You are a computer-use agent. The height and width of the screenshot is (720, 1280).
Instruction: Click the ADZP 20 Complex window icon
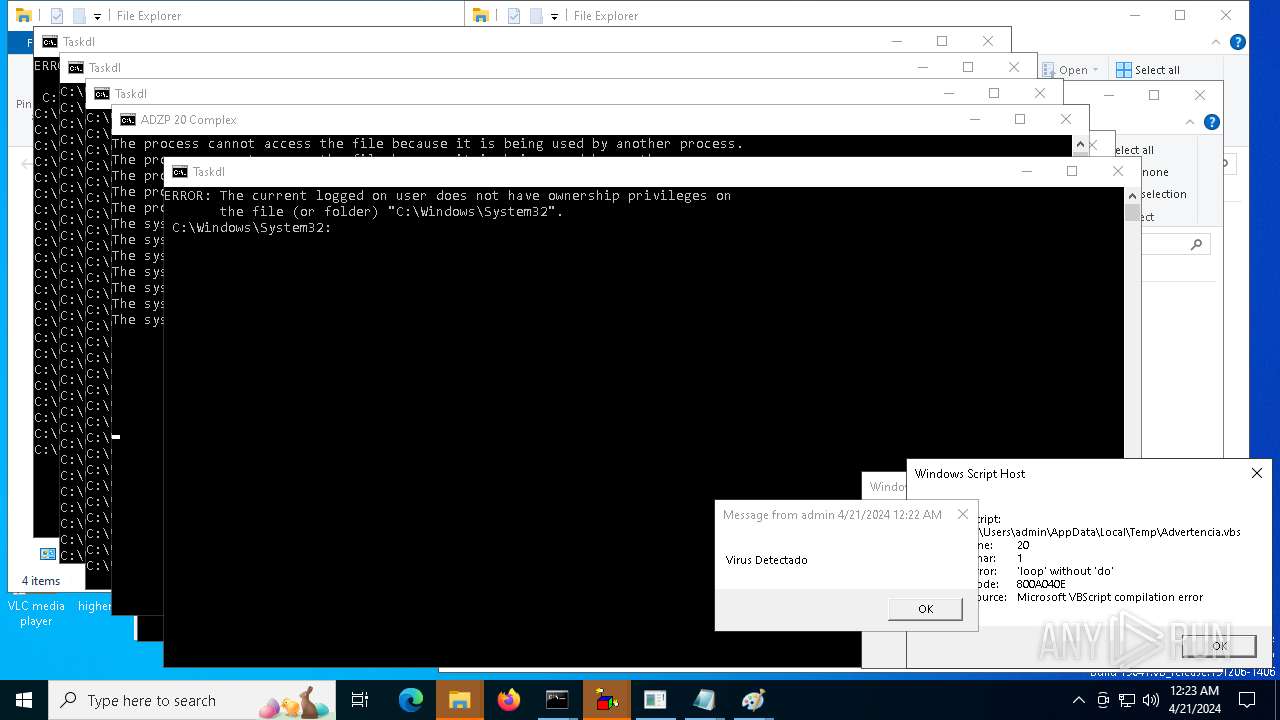coord(128,120)
